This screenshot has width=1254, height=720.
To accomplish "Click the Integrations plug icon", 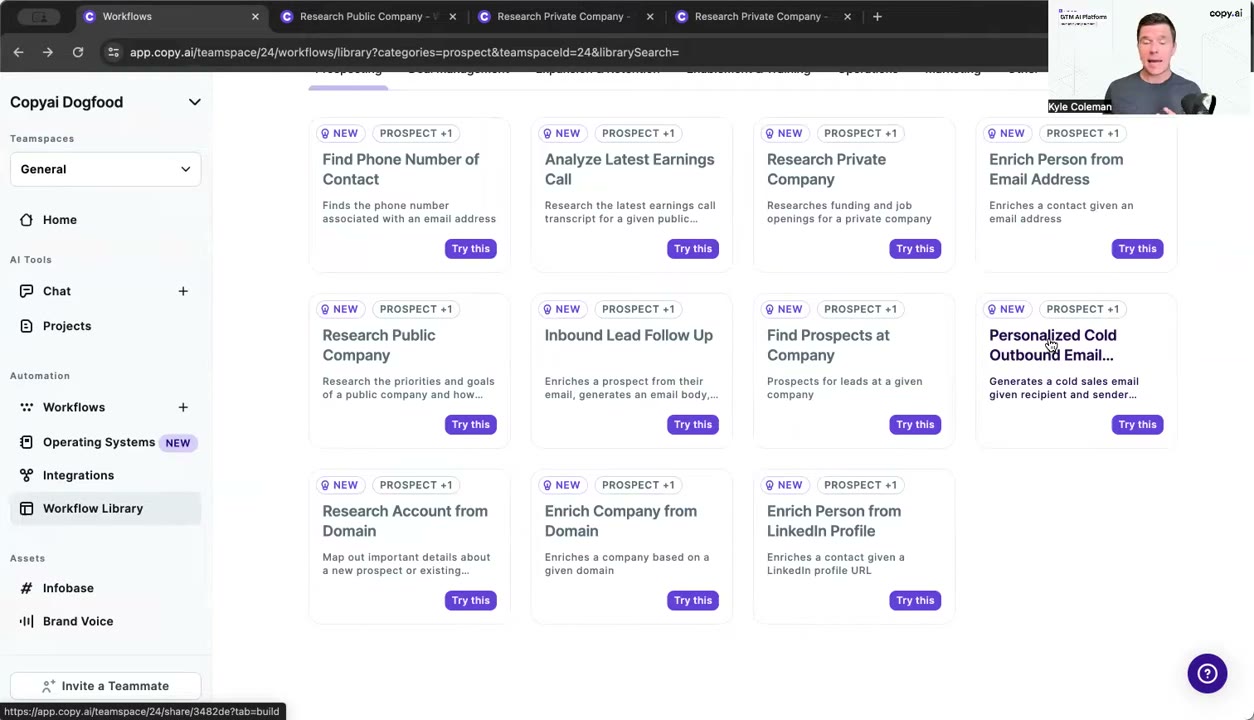I will pos(26,475).
